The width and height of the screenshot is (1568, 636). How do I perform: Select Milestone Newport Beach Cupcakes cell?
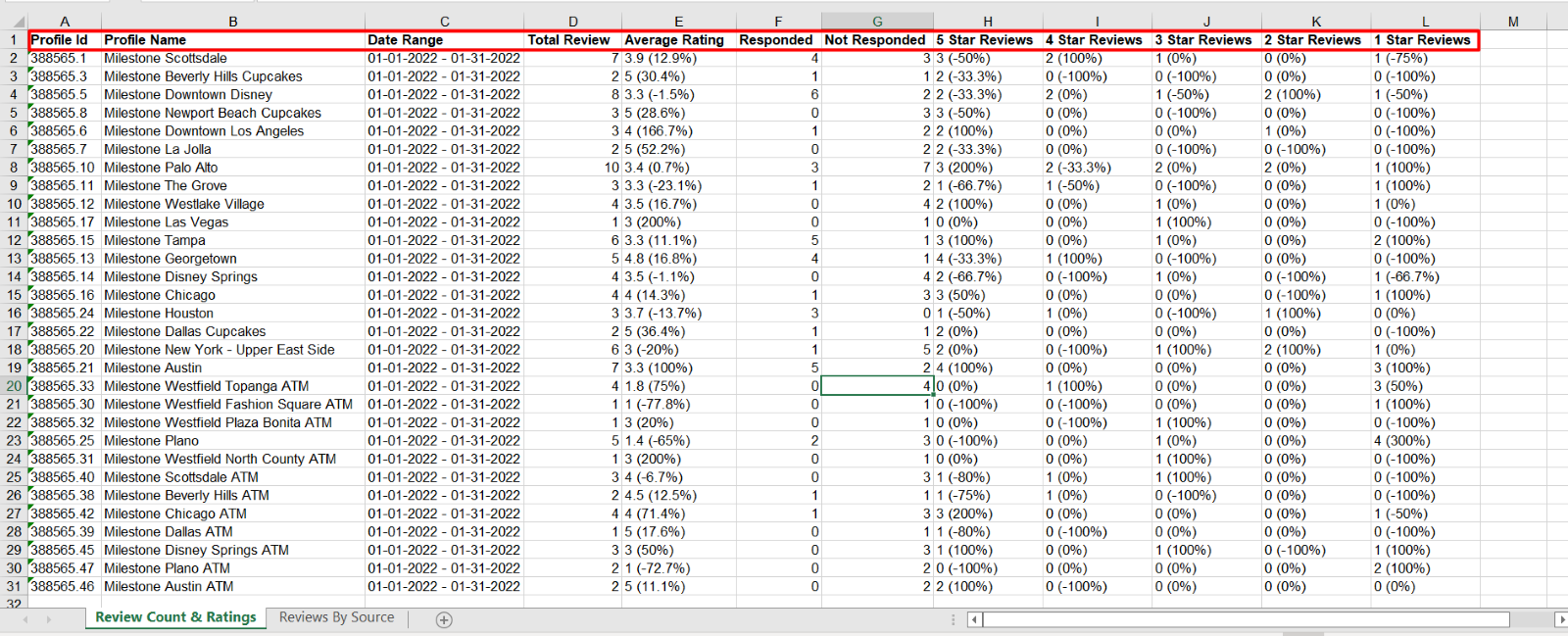coord(233,113)
